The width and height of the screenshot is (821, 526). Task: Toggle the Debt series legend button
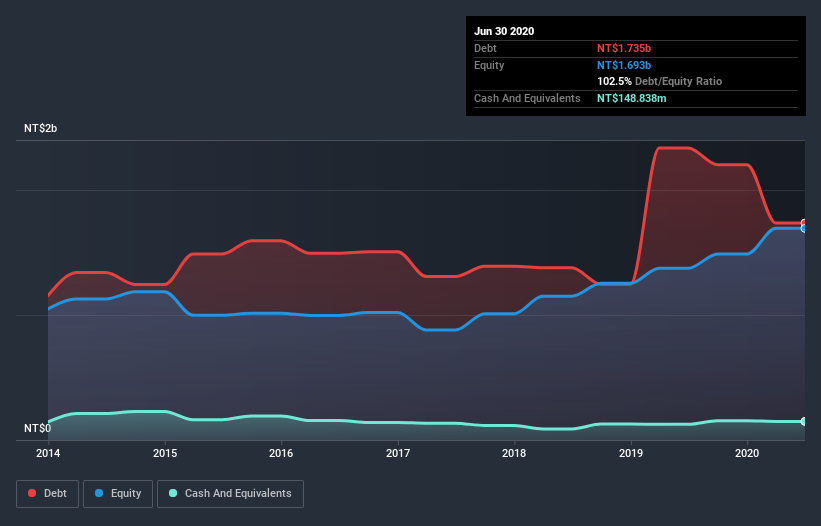click(48, 494)
